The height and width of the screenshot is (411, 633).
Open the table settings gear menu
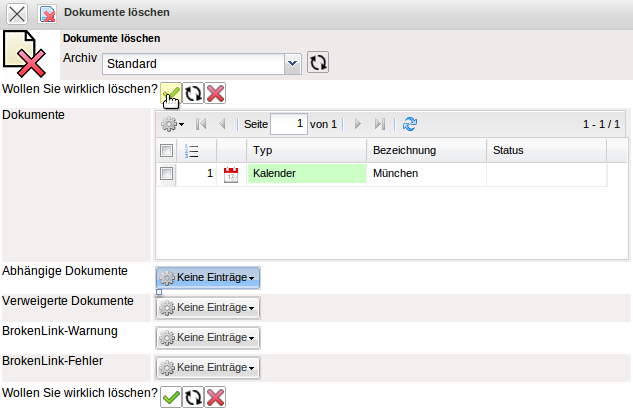click(x=172, y=124)
